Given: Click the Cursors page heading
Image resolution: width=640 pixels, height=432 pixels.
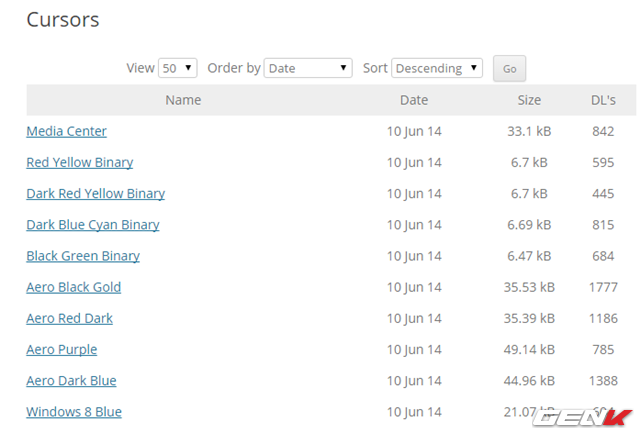Looking at the screenshot, I should point(62,20).
